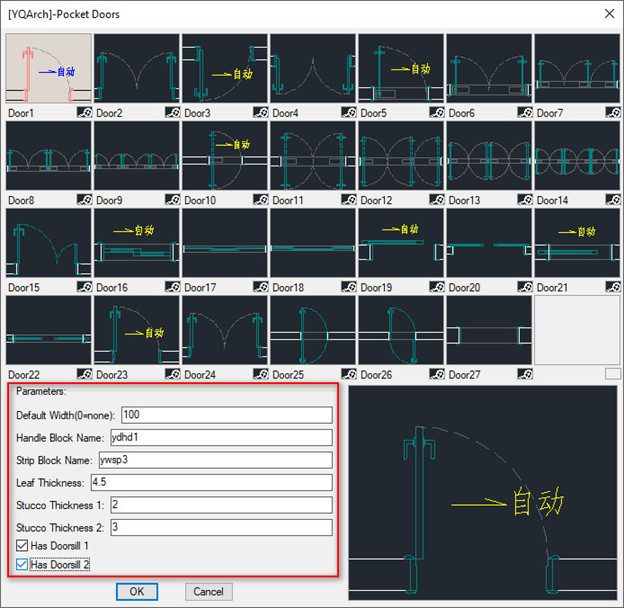
Task: Pick the Door25 door style thumbnail
Action: point(313,330)
